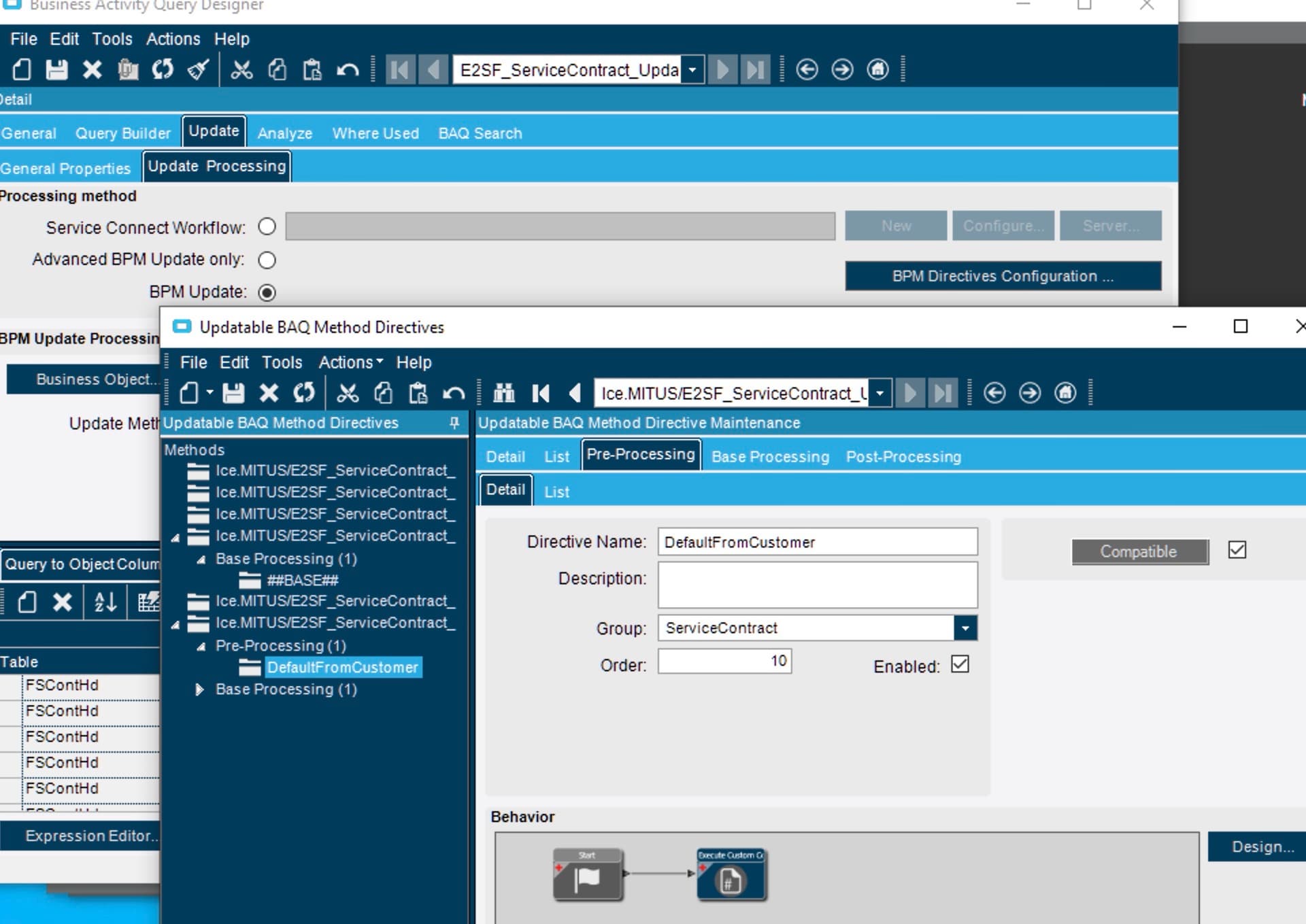Click Cut scissors icon in BAQ Designer toolbar
Viewport: 1306px width, 924px height.
pyautogui.click(x=241, y=69)
